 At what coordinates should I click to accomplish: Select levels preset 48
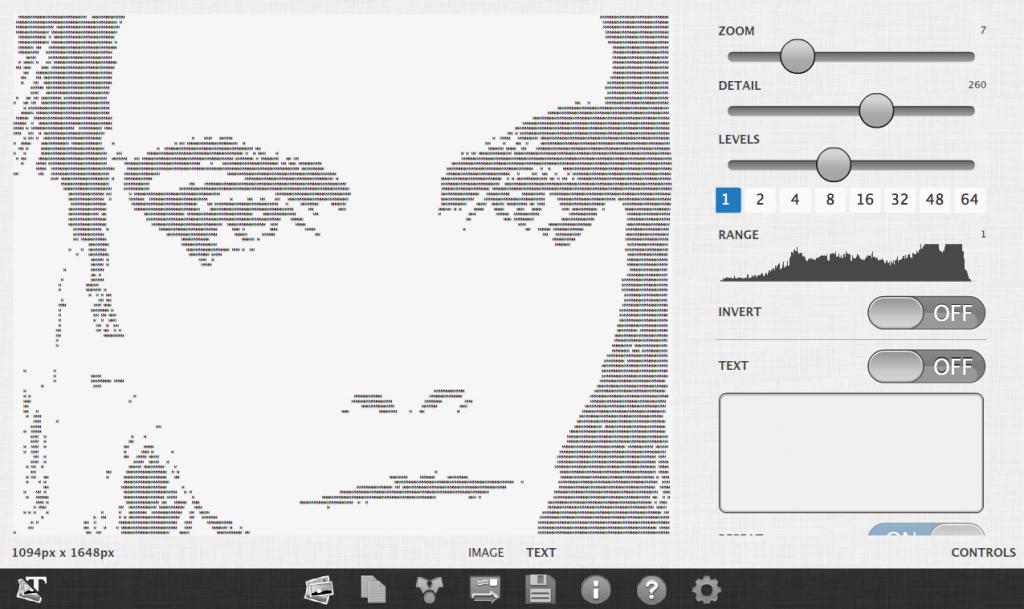click(935, 200)
